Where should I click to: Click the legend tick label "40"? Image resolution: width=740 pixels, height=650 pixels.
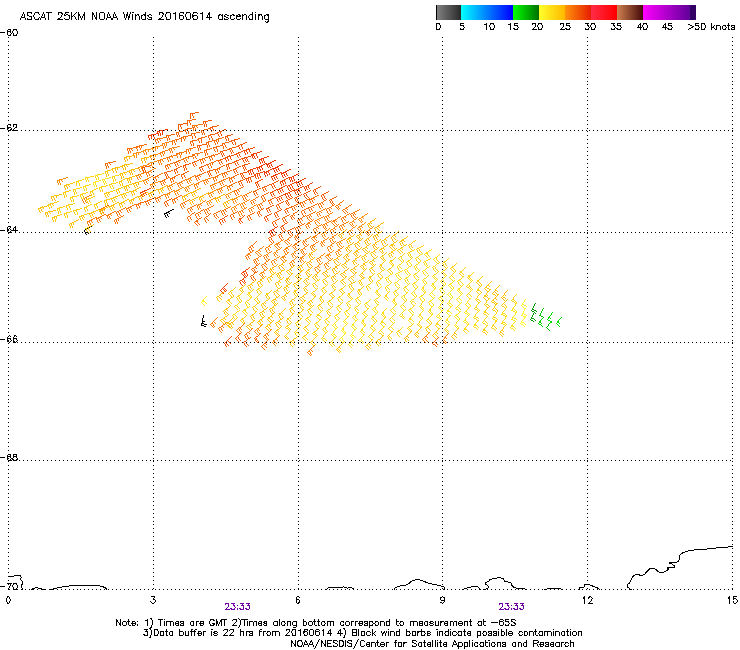642,27
